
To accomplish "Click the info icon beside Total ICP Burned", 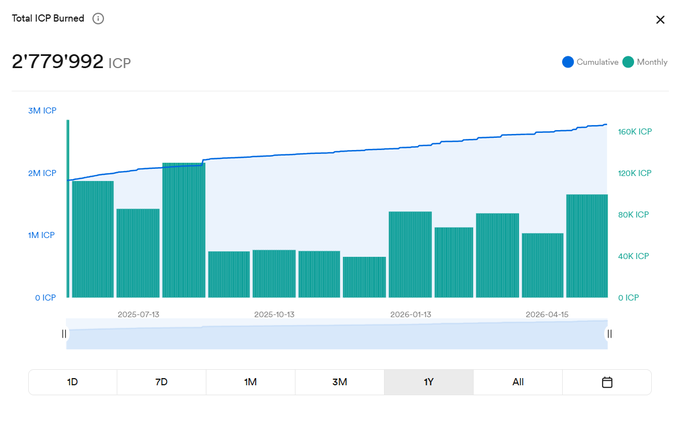I will click(x=98, y=19).
